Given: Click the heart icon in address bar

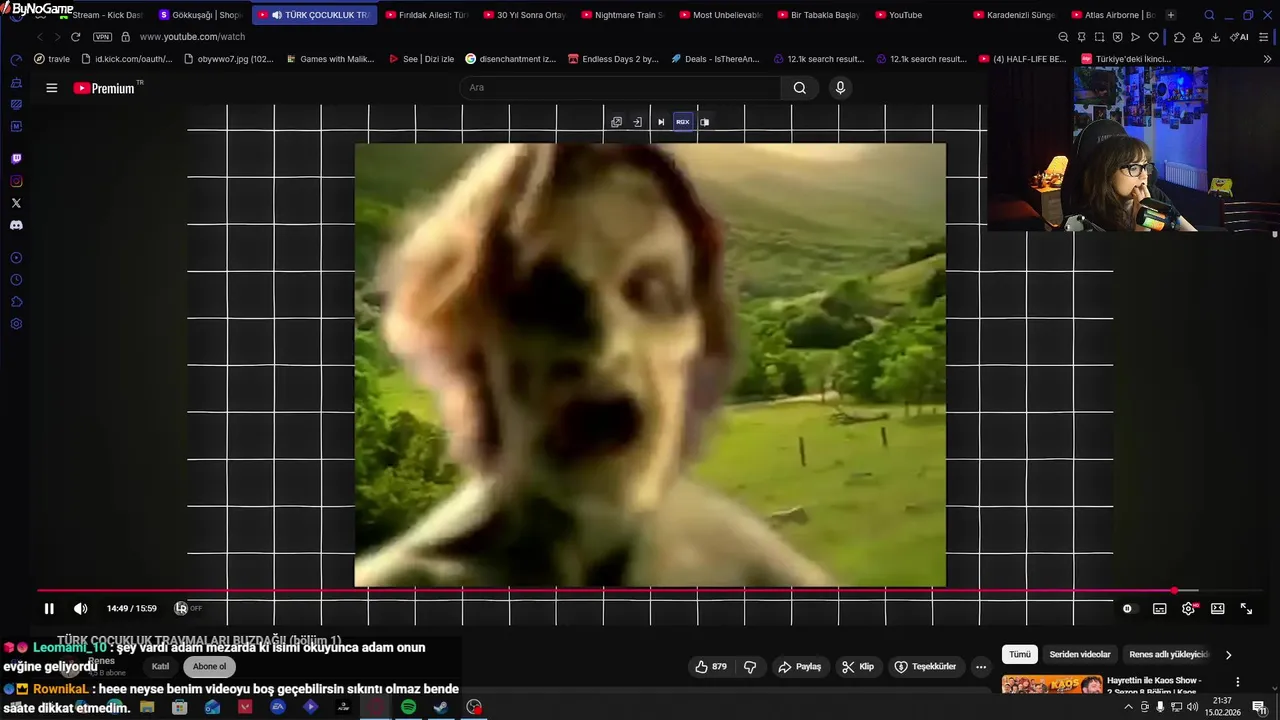Looking at the screenshot, I should coord(1153,37).
